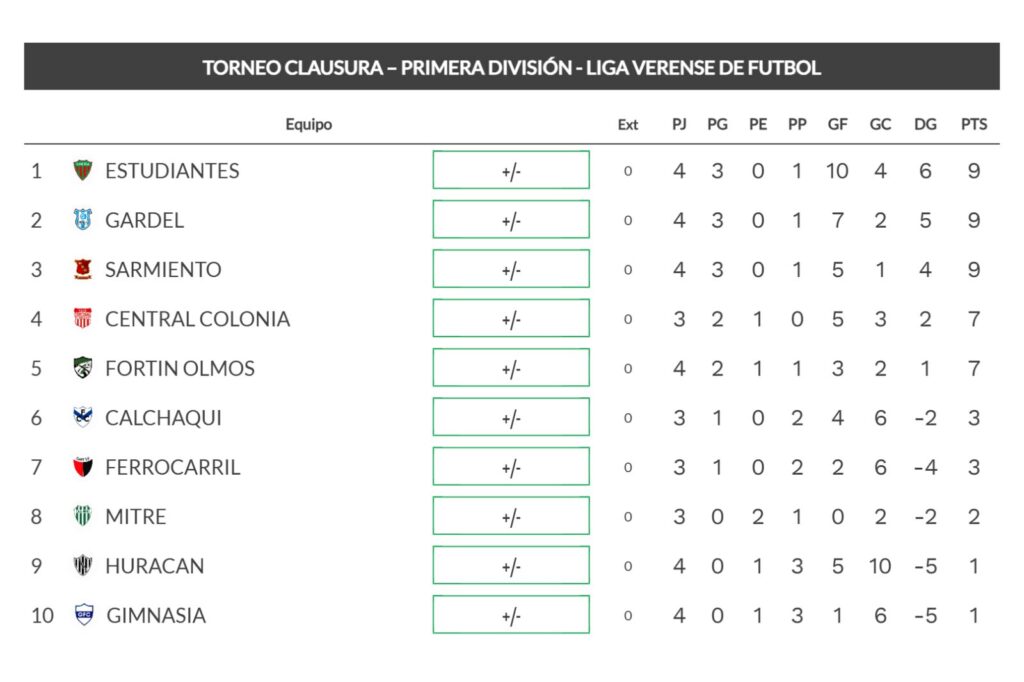Click the +/- field in Sarmiento row
Screen dimensions: 1024x682
(511, 269)
